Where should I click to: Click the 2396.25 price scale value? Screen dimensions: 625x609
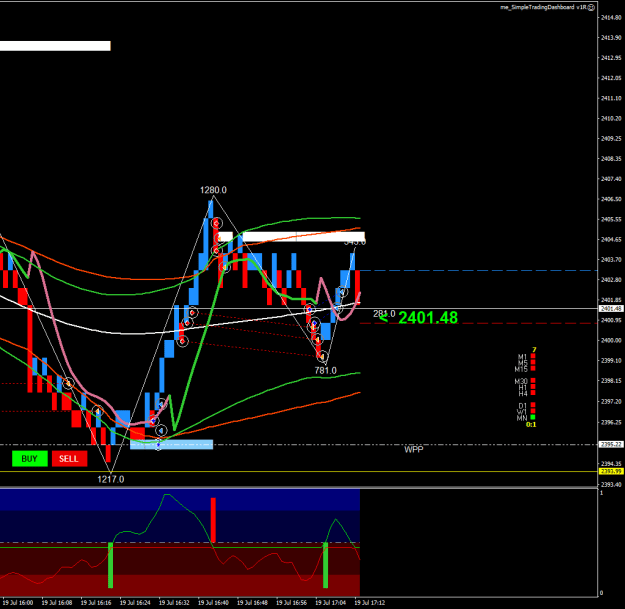click(x=611, y=422)
